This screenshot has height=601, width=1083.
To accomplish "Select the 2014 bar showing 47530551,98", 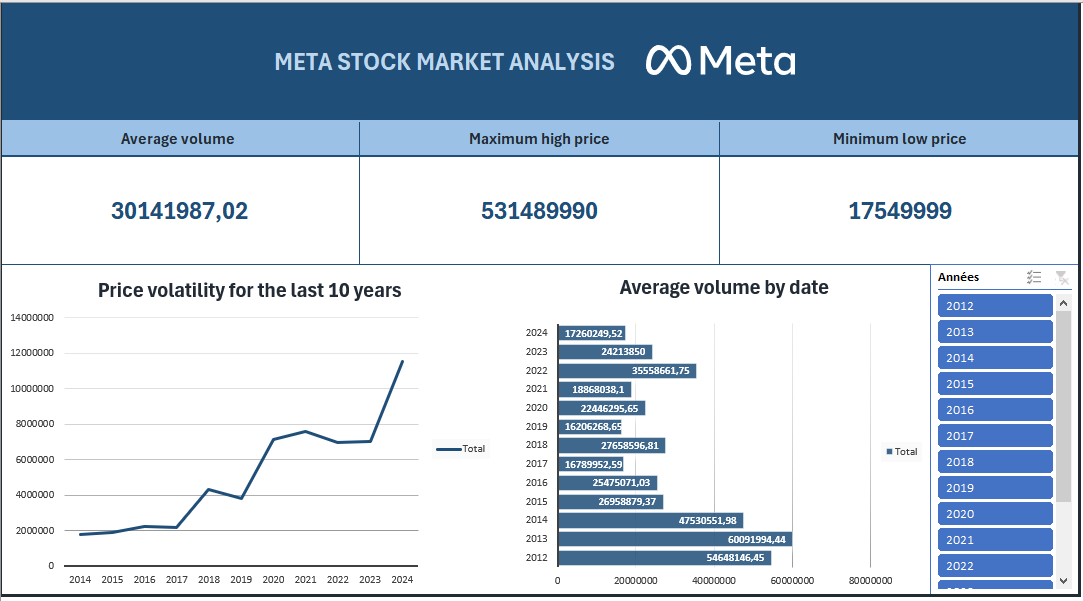I will tap(650, 520).
